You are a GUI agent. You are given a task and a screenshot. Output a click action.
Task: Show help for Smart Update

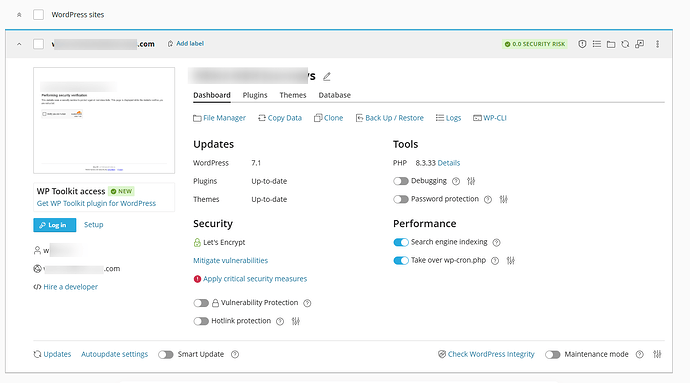tap(235, 354)
